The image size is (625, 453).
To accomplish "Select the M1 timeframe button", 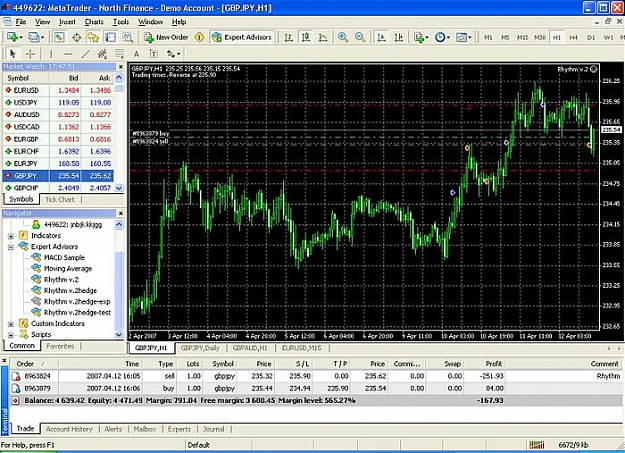I will point(488,37).
